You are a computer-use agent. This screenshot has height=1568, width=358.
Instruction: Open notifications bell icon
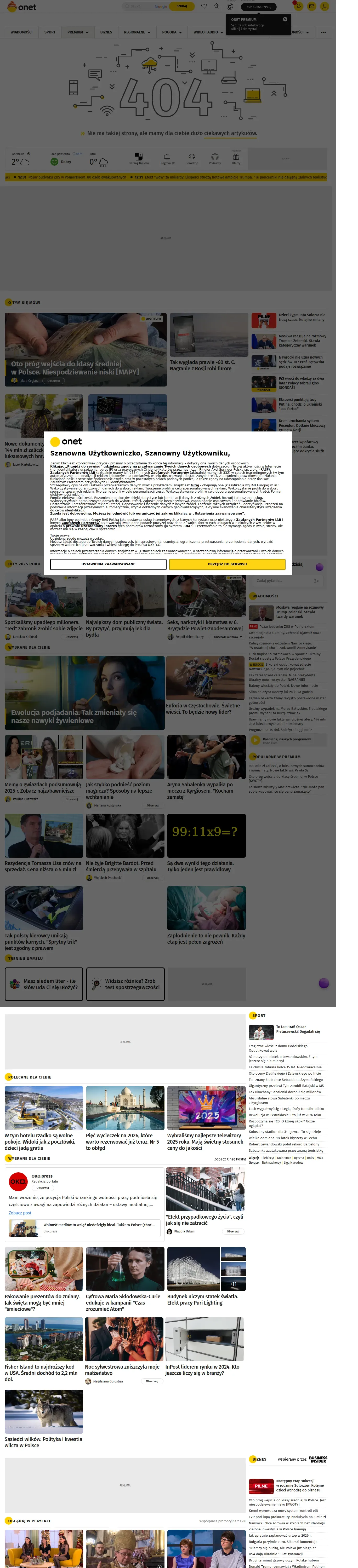click(x=298, y=6)
